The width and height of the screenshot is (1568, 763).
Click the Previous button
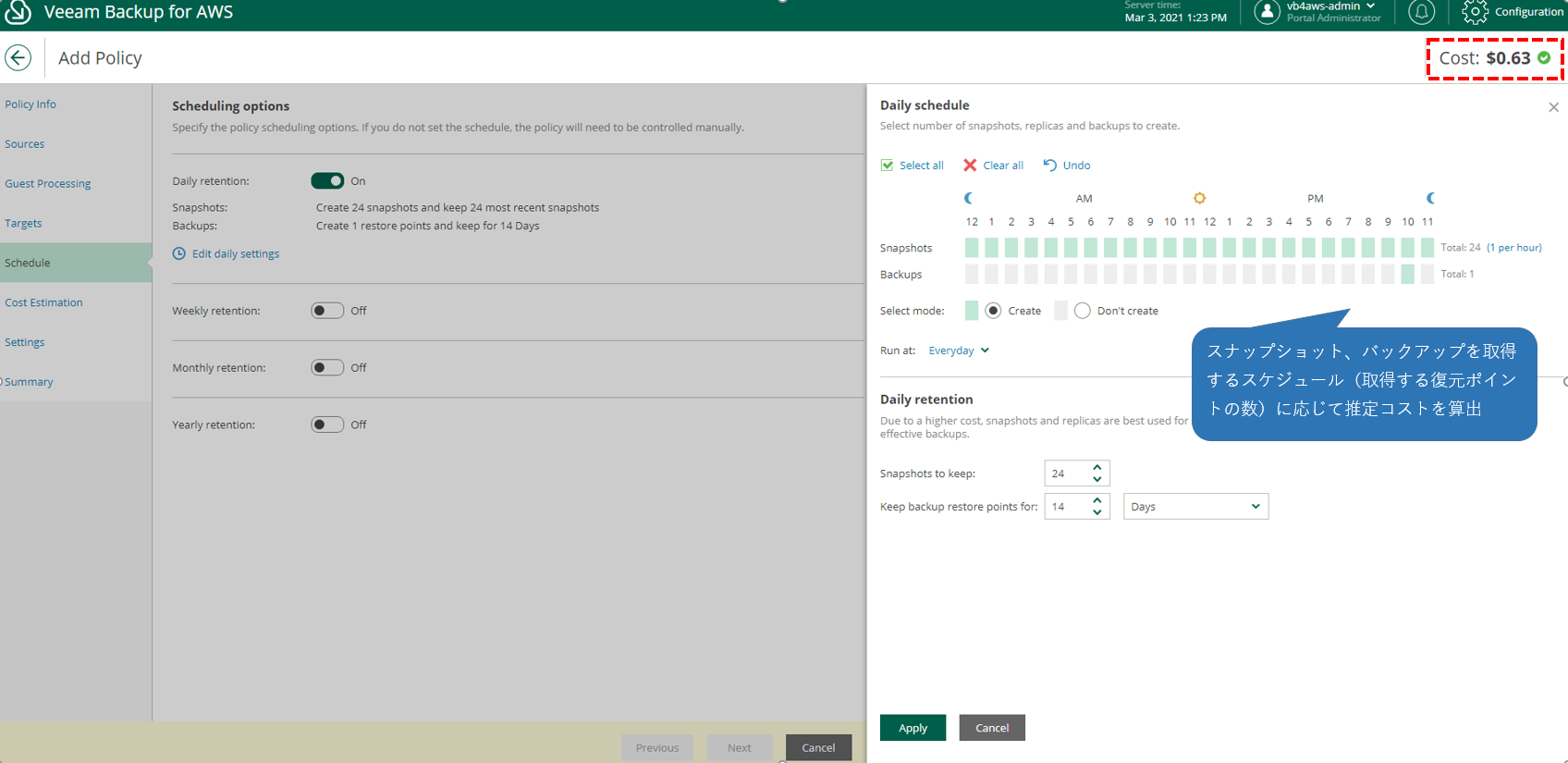(657, 747)
